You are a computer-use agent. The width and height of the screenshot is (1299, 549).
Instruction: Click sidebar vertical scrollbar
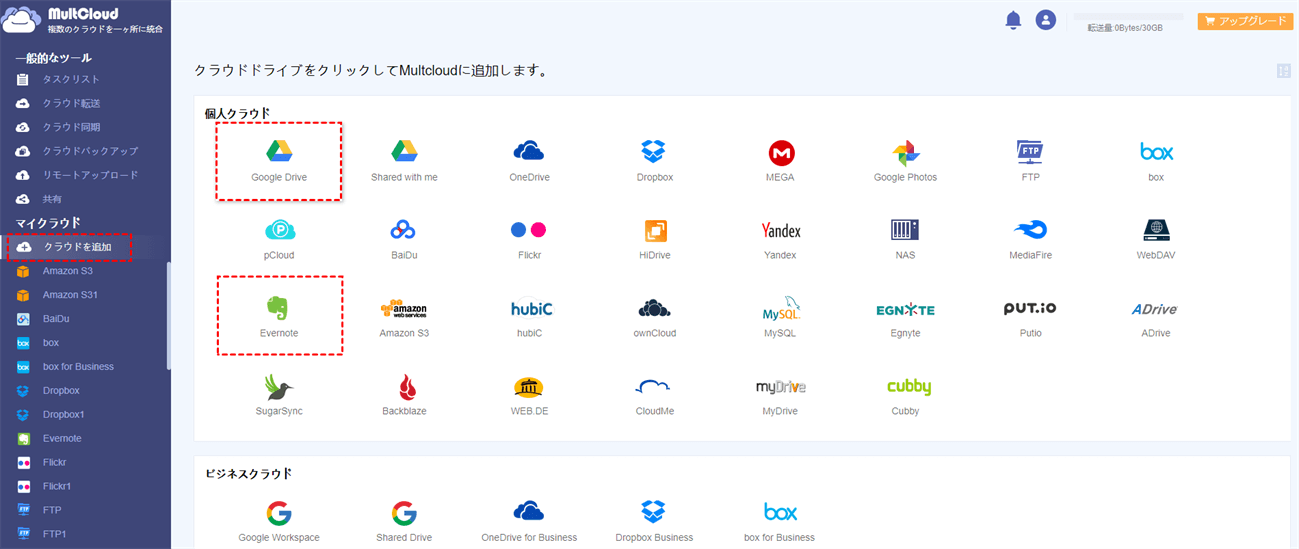point(168,316)
